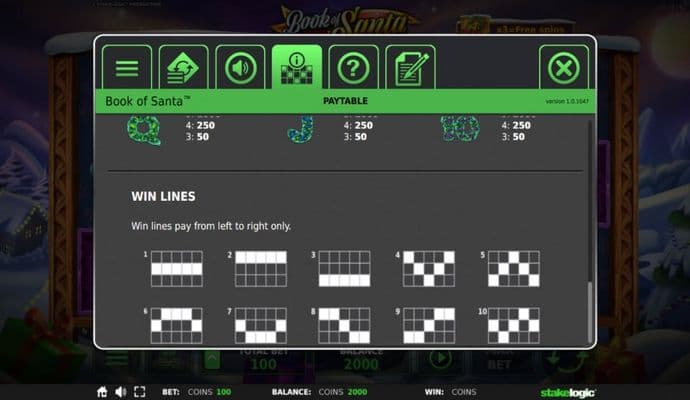
Task: Click the J symbol in paytable
Action: (x=299, y=129)
